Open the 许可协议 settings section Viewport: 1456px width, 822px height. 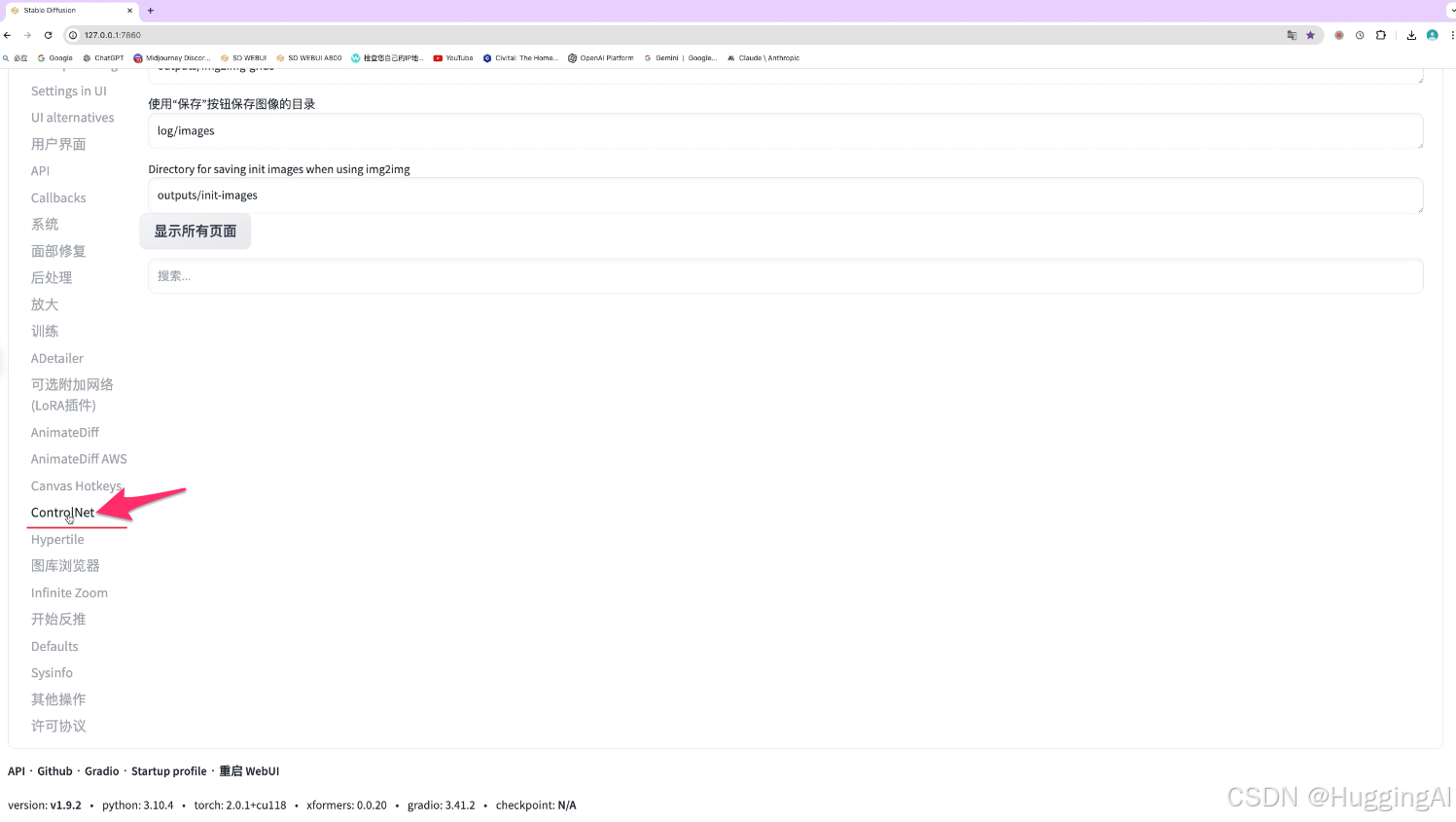click(58, 727)
